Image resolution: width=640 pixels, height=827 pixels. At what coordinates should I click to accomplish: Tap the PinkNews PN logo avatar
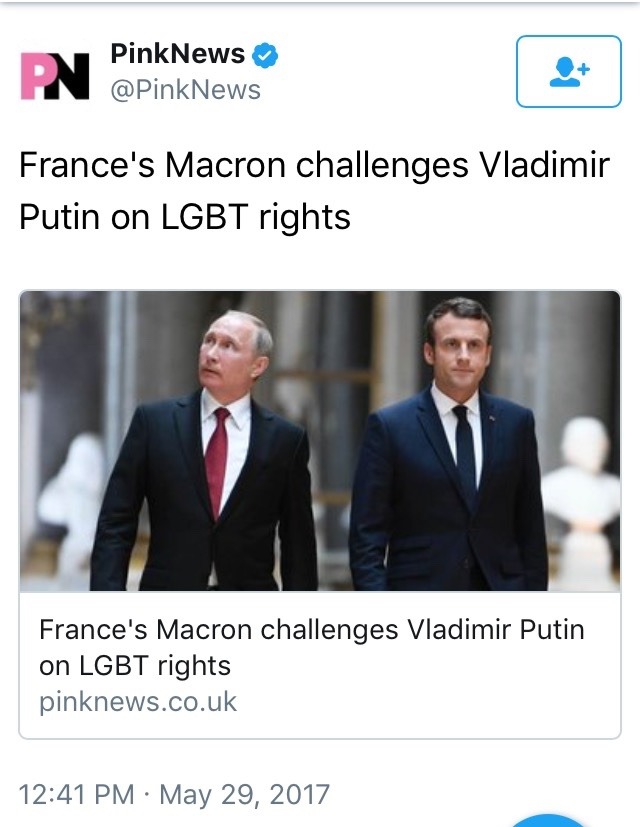point(55,73)
